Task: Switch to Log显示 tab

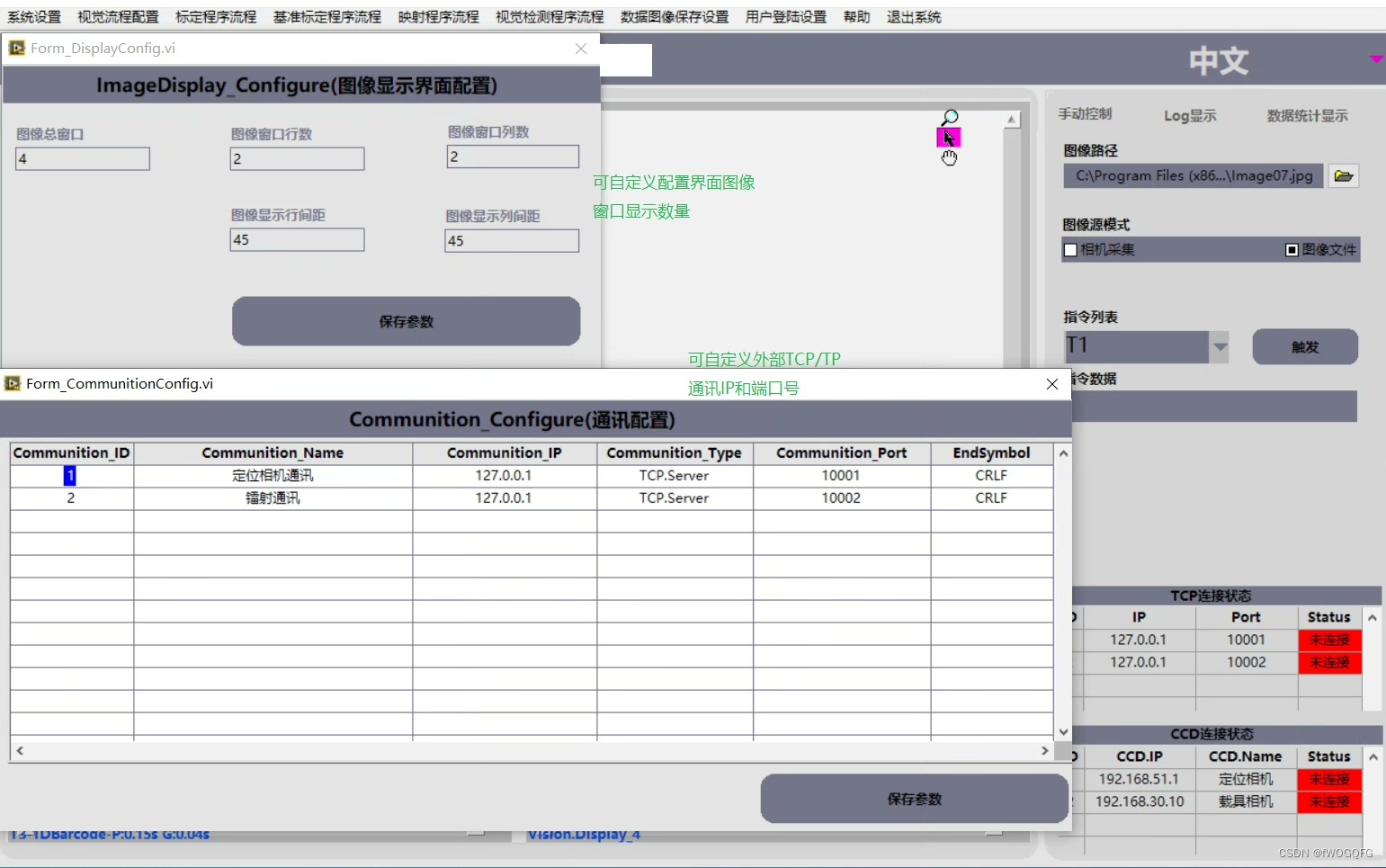Action: coord(1190,115)
